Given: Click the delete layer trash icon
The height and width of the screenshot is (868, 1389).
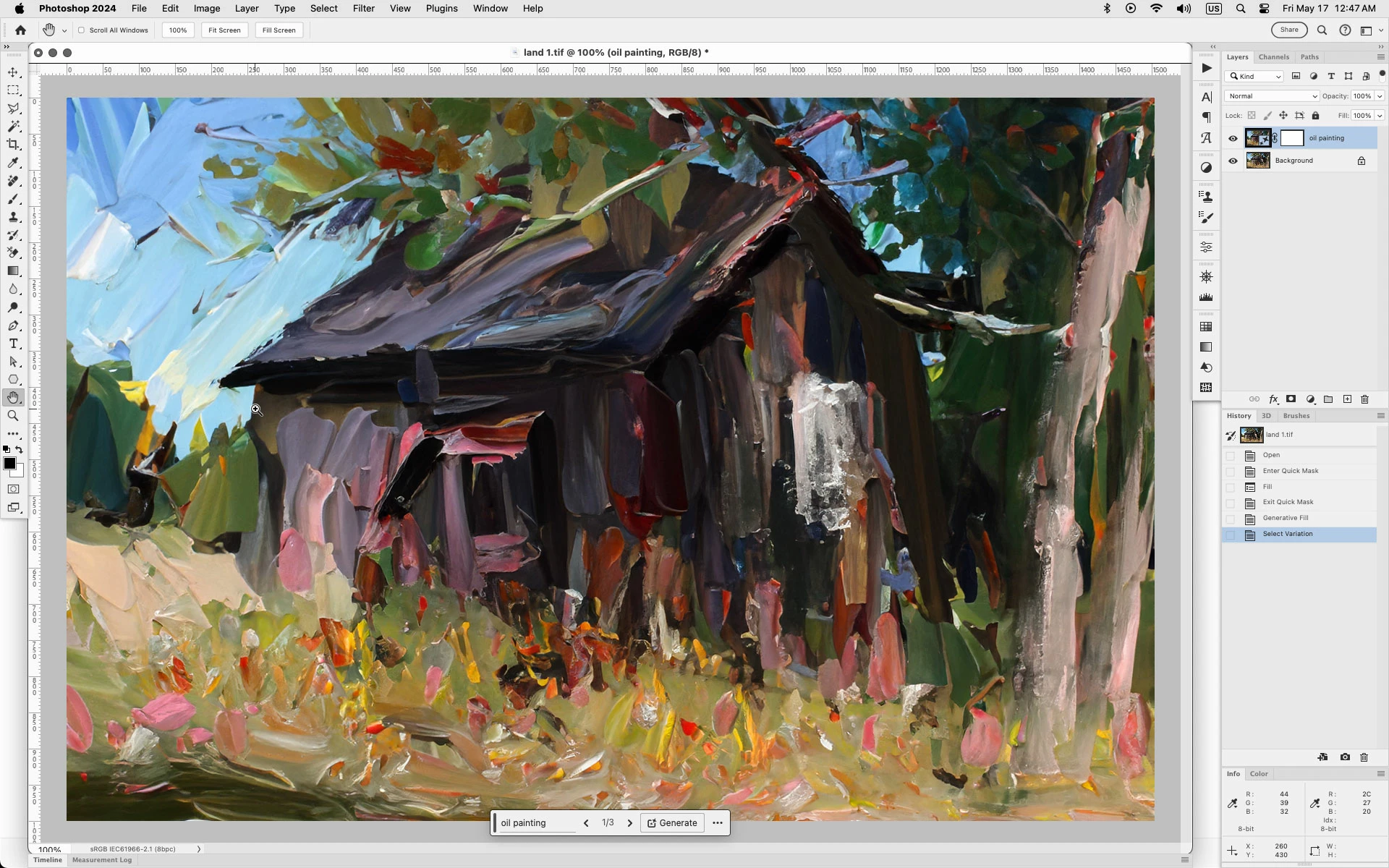Looking at the screenshot, I should click(x=1365, y=399).
